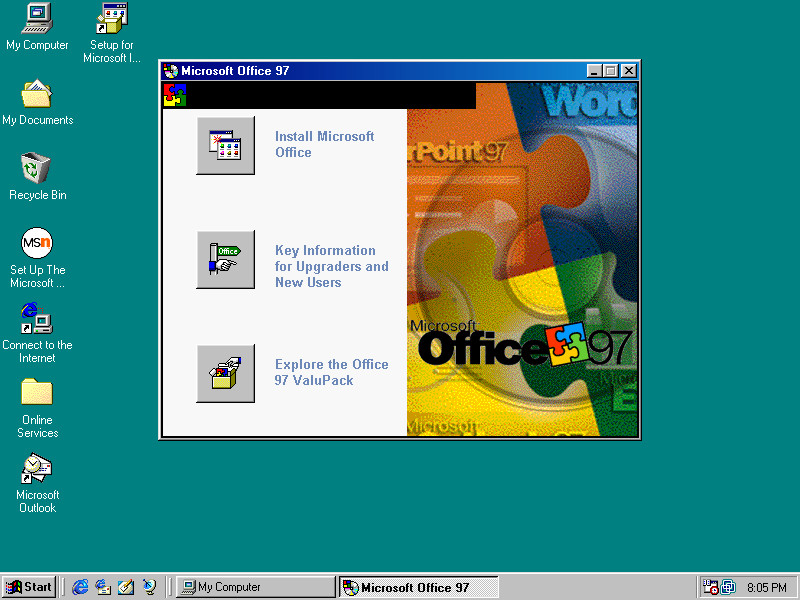
Task: Click the blue tray icon beside the clock
Action: [x=728, y=587]
